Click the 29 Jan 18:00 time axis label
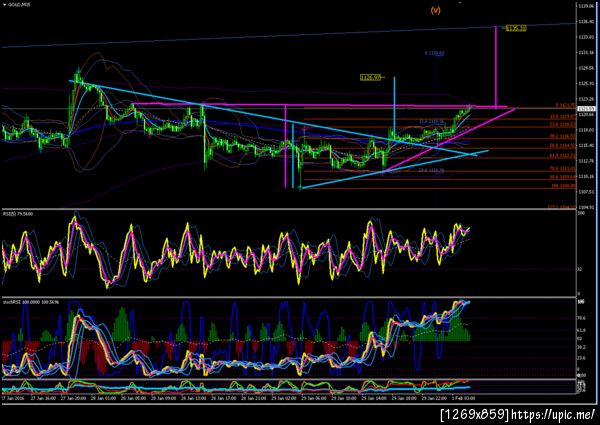 pos(403,398)
